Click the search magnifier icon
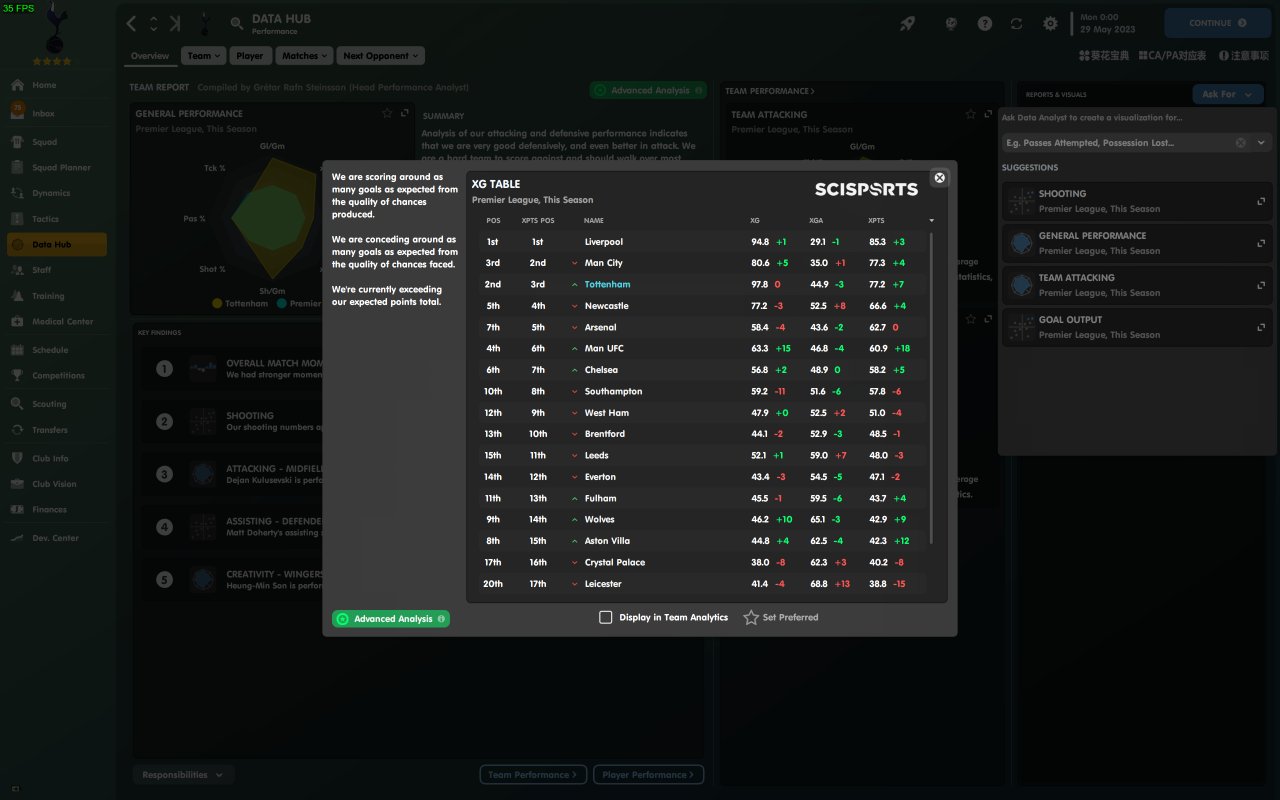 pyautogui.click(x=237, y=23)
